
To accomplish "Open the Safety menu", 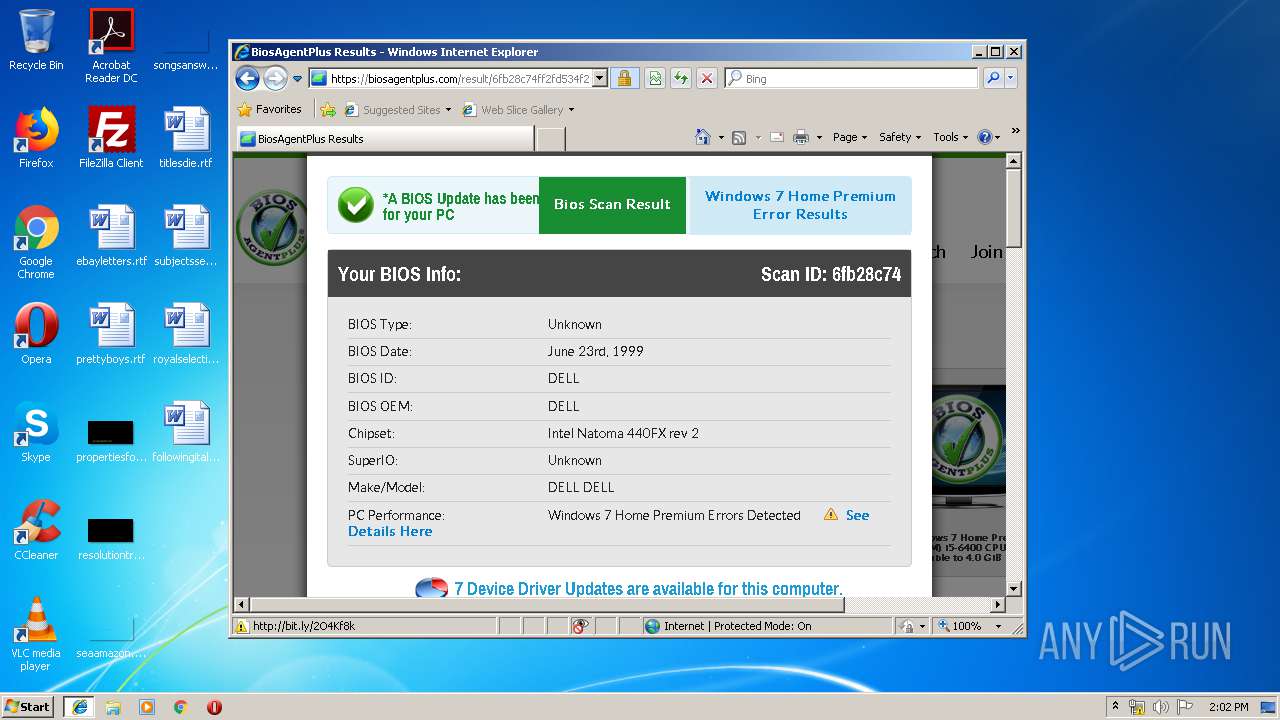I will click(900, 137).
